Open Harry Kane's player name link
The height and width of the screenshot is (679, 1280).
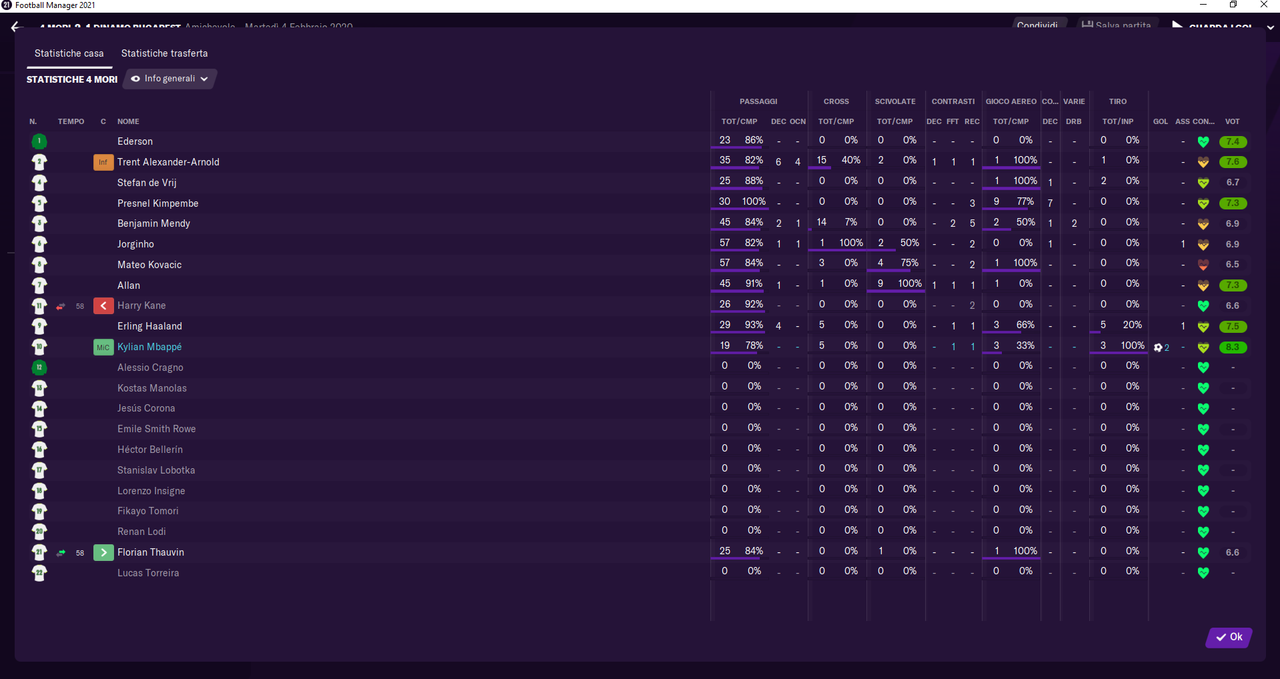(x=141, y=305)
